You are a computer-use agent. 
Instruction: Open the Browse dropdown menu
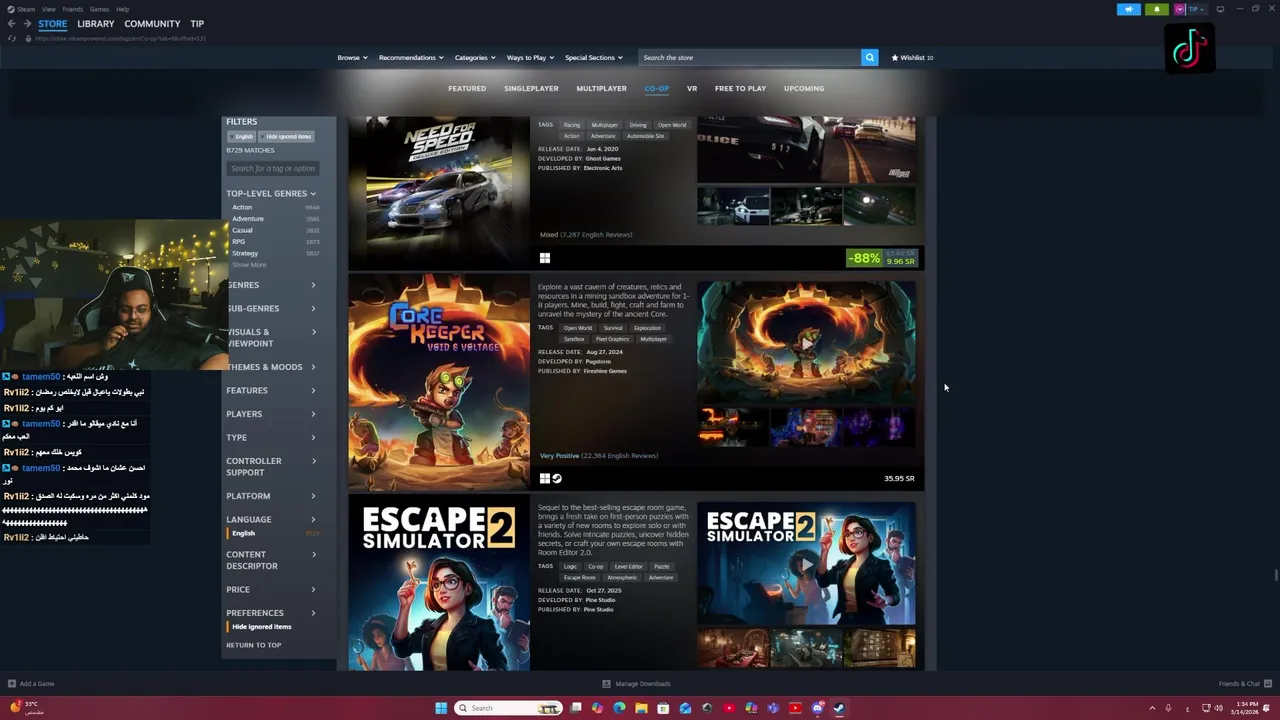(x=352, y=57)
